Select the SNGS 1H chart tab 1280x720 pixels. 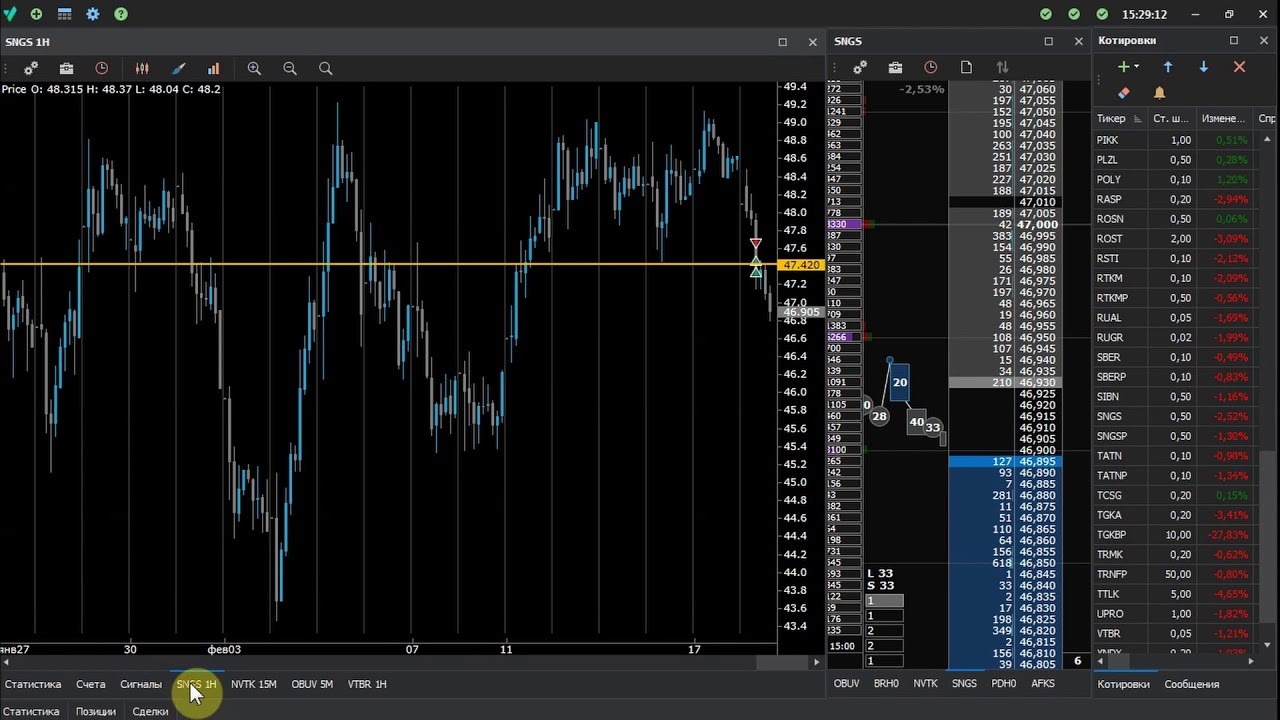tap(196, 684)
